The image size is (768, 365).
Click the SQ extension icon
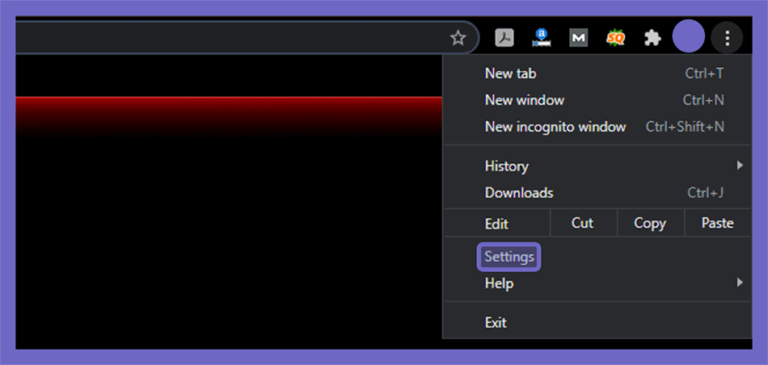point(615,38)
